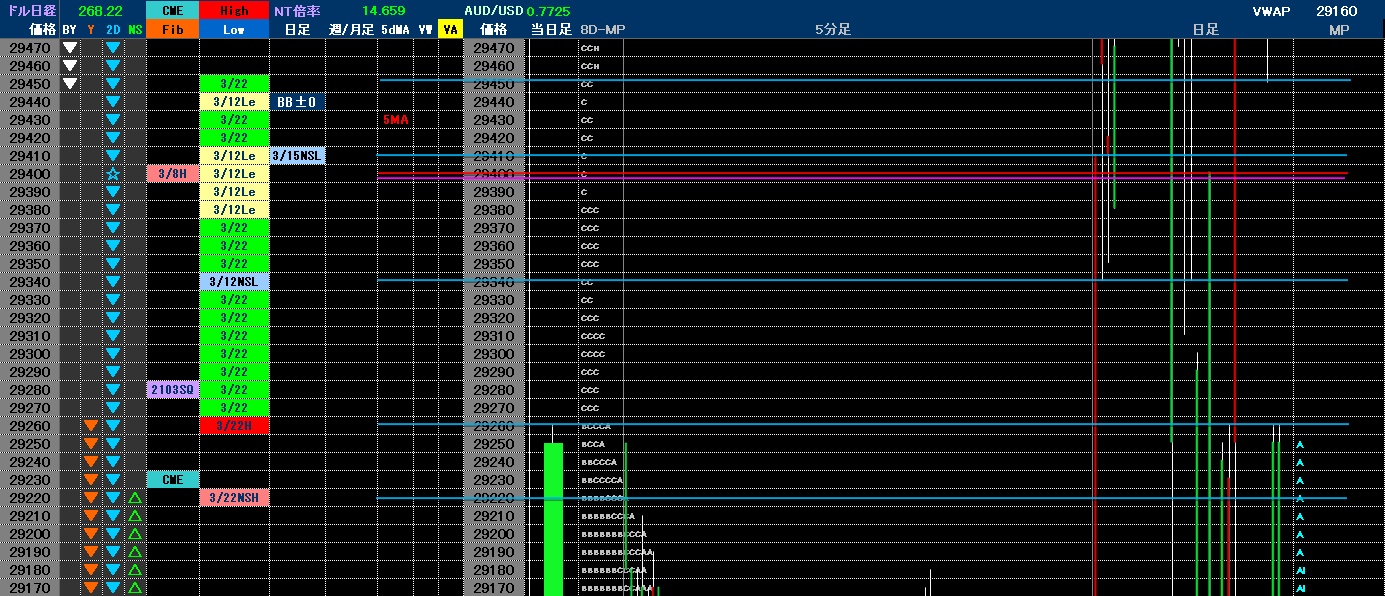The height and width of the screenshot is (596, 1385).
Task: Click the white triangle in the 29460 row
Action: point(69,65)
